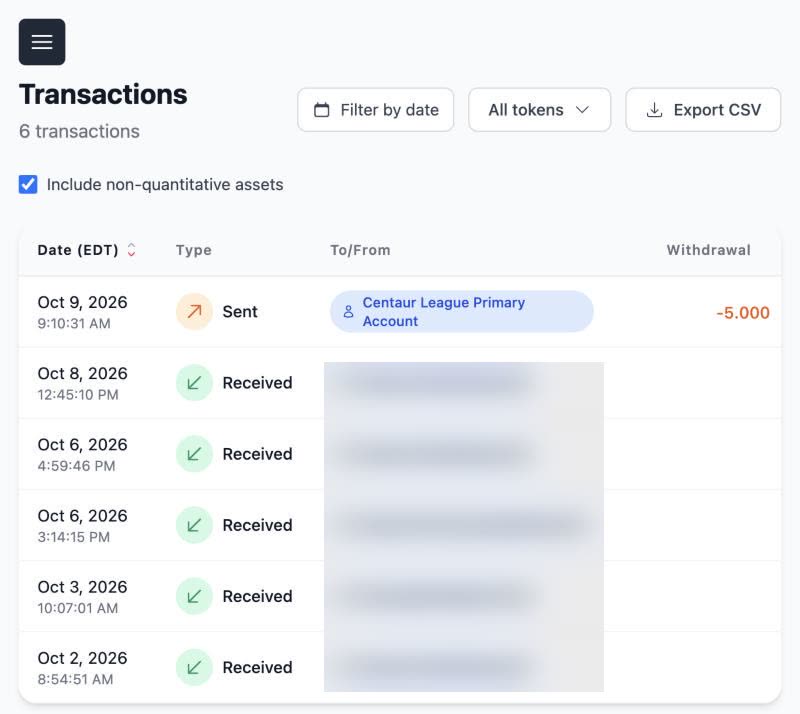Click the download icon in Export CSV
The width and height of the screenshot is (800, 714).
[x=654, y=110]
